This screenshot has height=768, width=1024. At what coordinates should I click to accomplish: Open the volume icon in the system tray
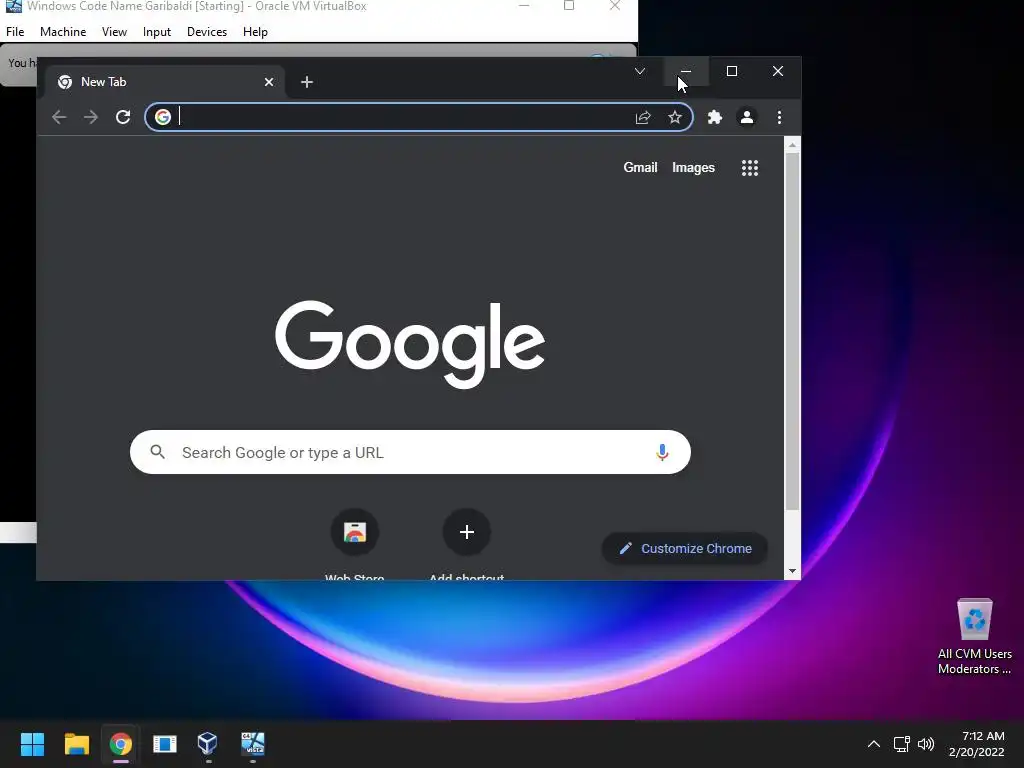point(926,744)
